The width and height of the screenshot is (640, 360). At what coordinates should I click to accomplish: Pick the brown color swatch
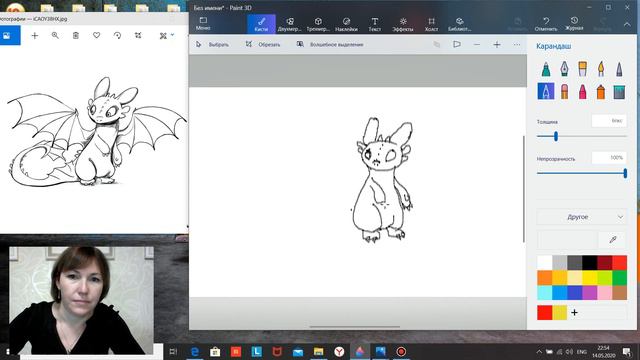(620, 293)
